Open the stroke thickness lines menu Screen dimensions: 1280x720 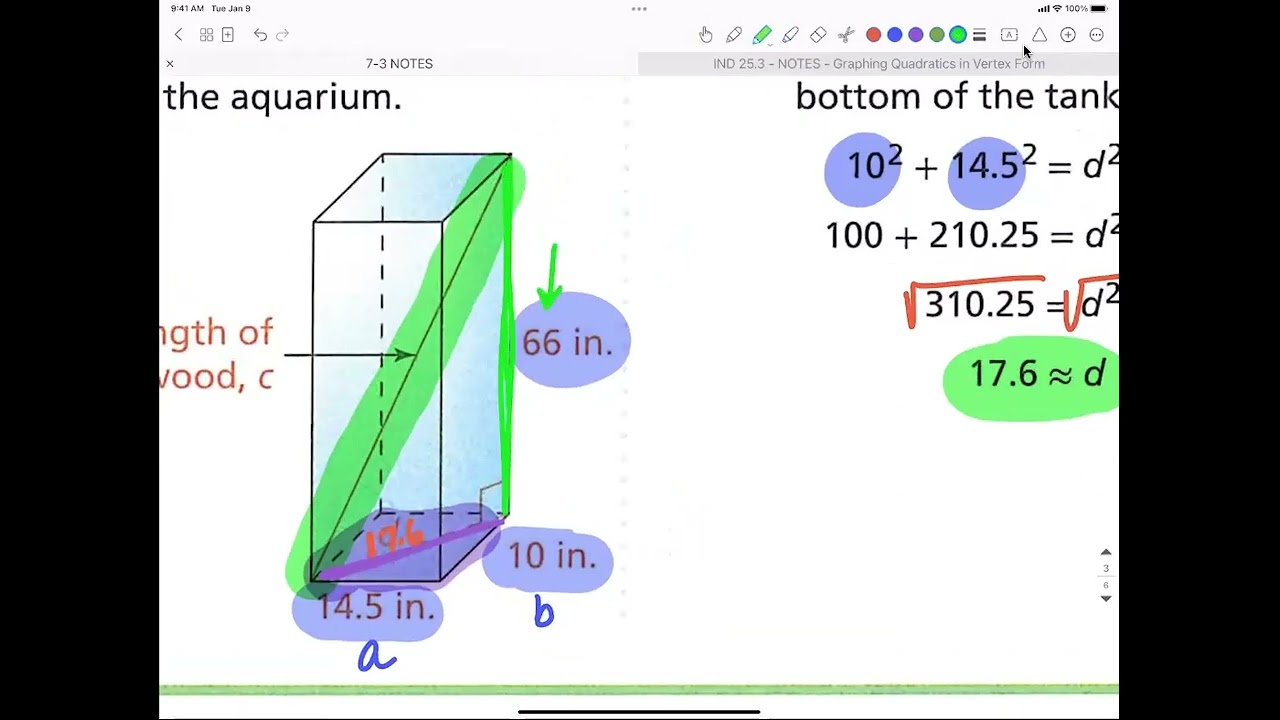tap(979, 35)
